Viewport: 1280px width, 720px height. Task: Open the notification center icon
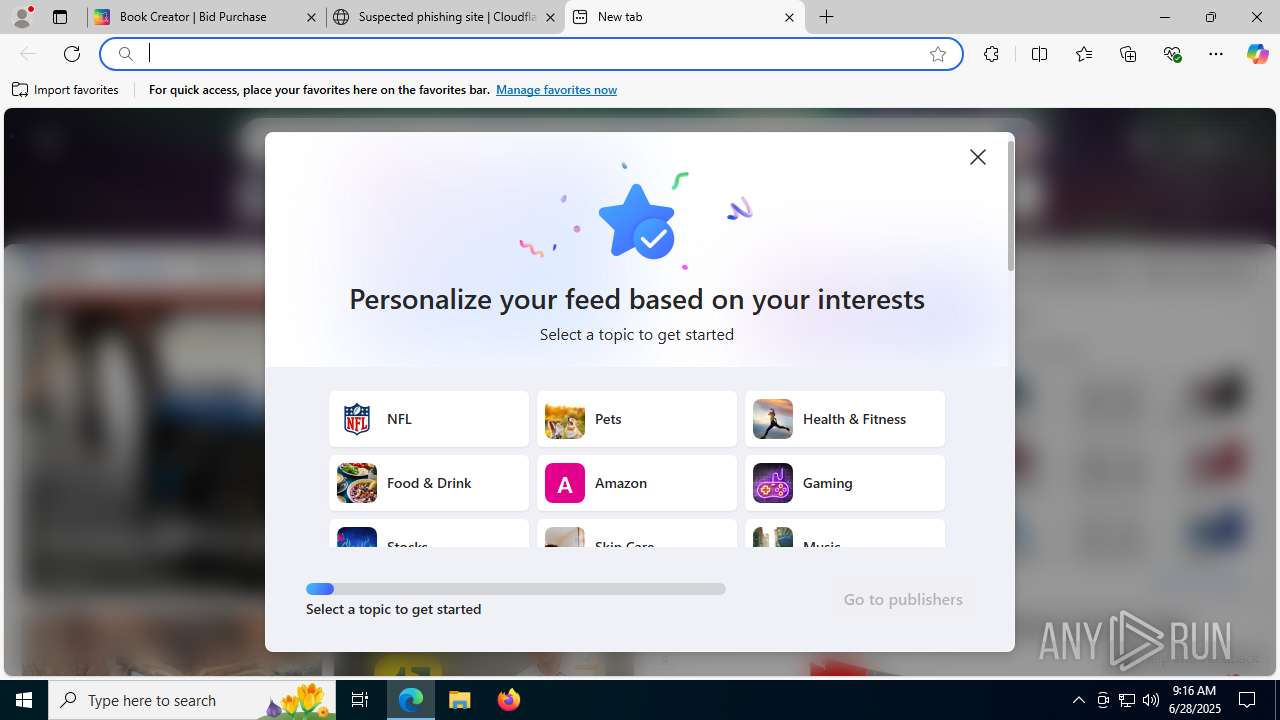[1247, 700]
